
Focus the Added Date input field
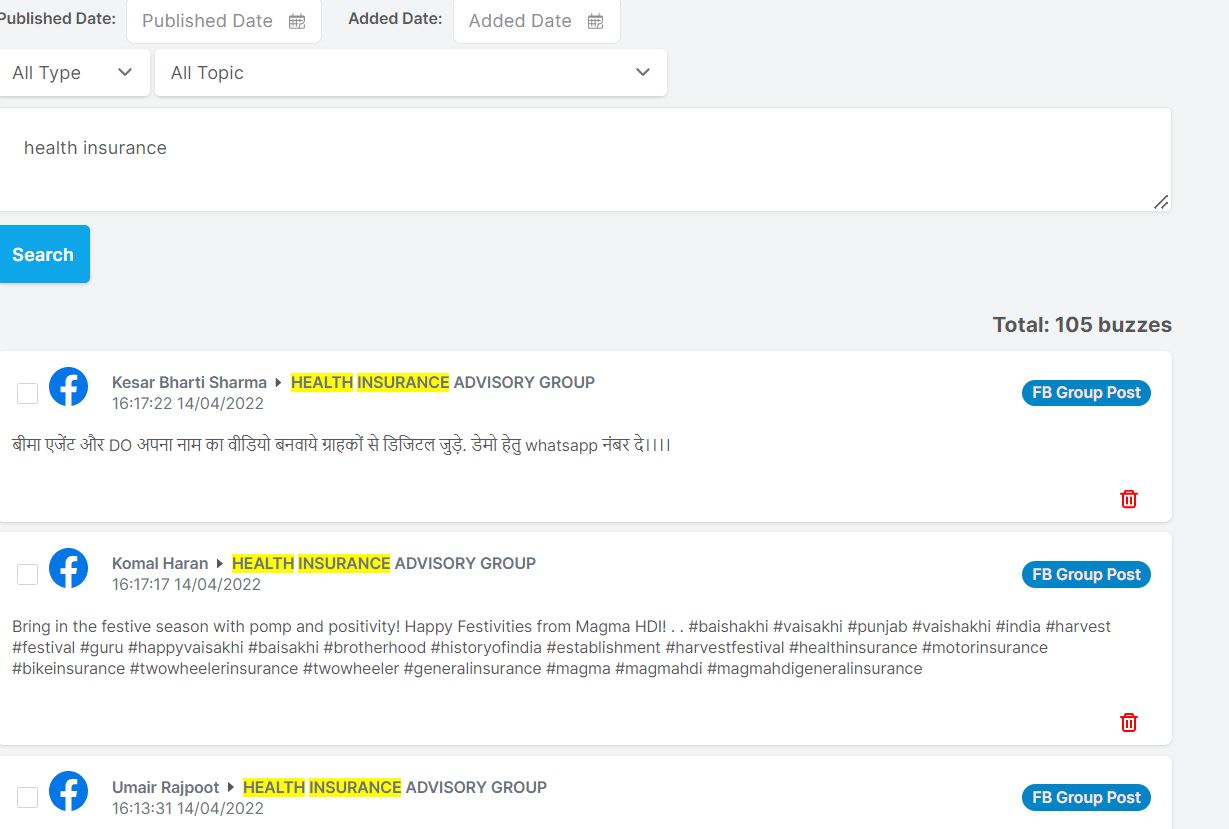(x=537, y=21)
